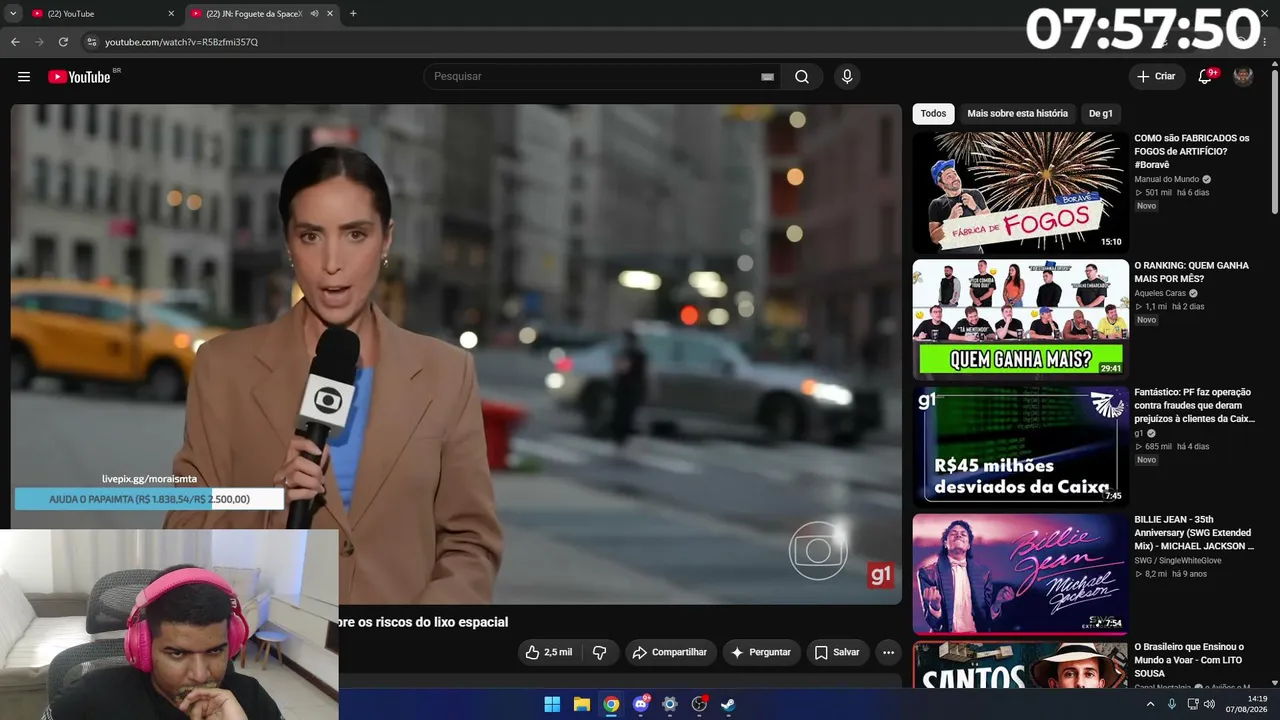Select the Todos filter chip
Viewport: 1280px width, 720px height.
[933, 114]
